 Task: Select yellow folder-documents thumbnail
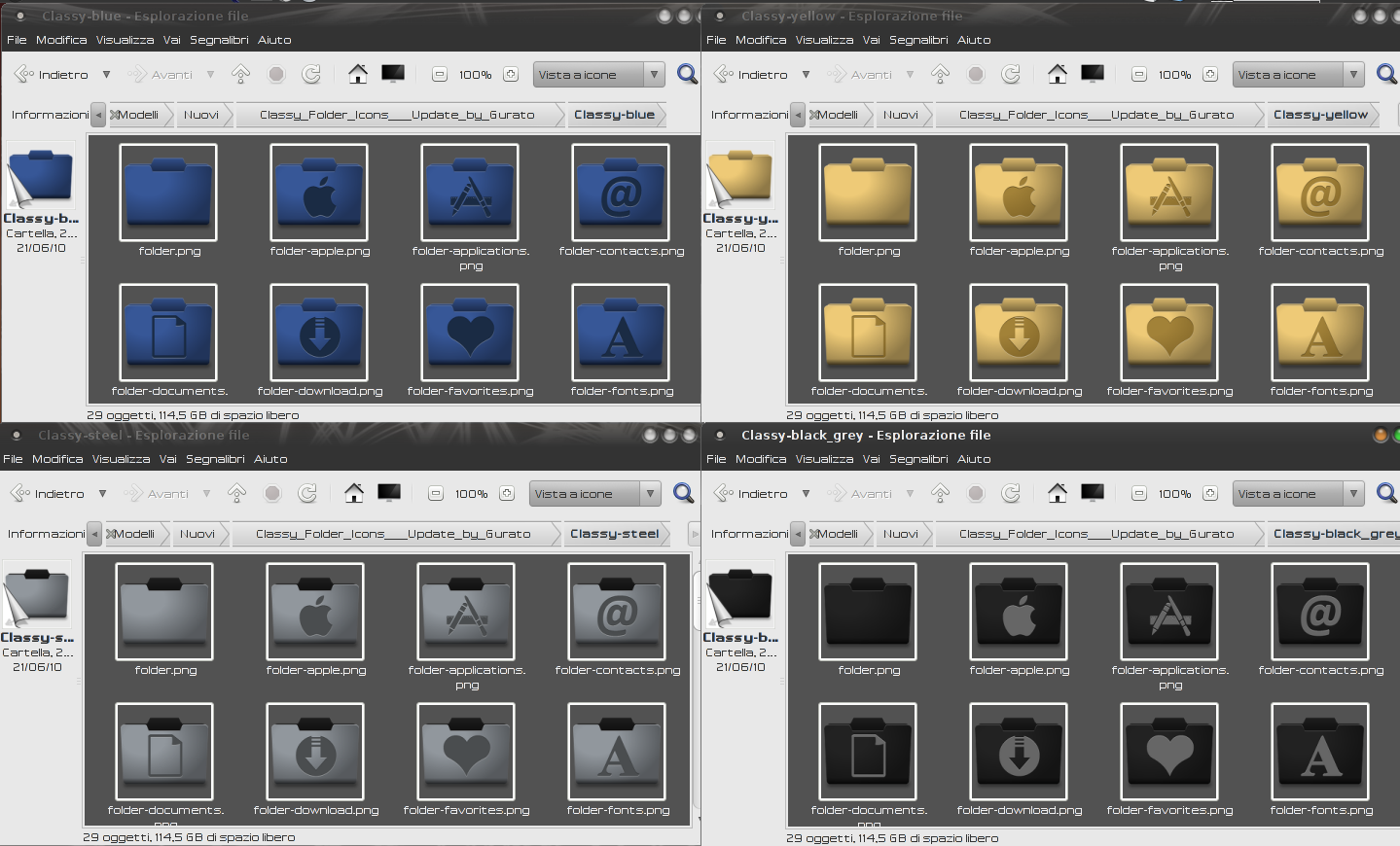pos(868,333)
